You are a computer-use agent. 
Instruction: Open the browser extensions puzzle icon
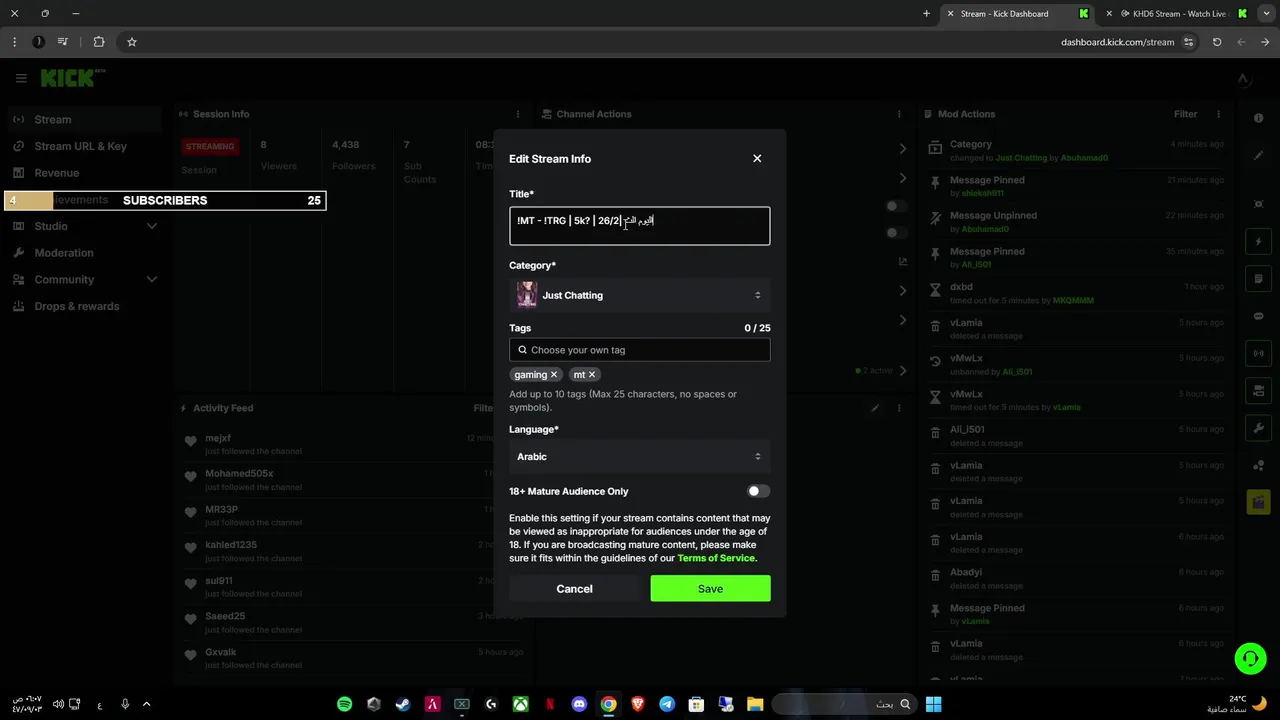click(98, 42)
